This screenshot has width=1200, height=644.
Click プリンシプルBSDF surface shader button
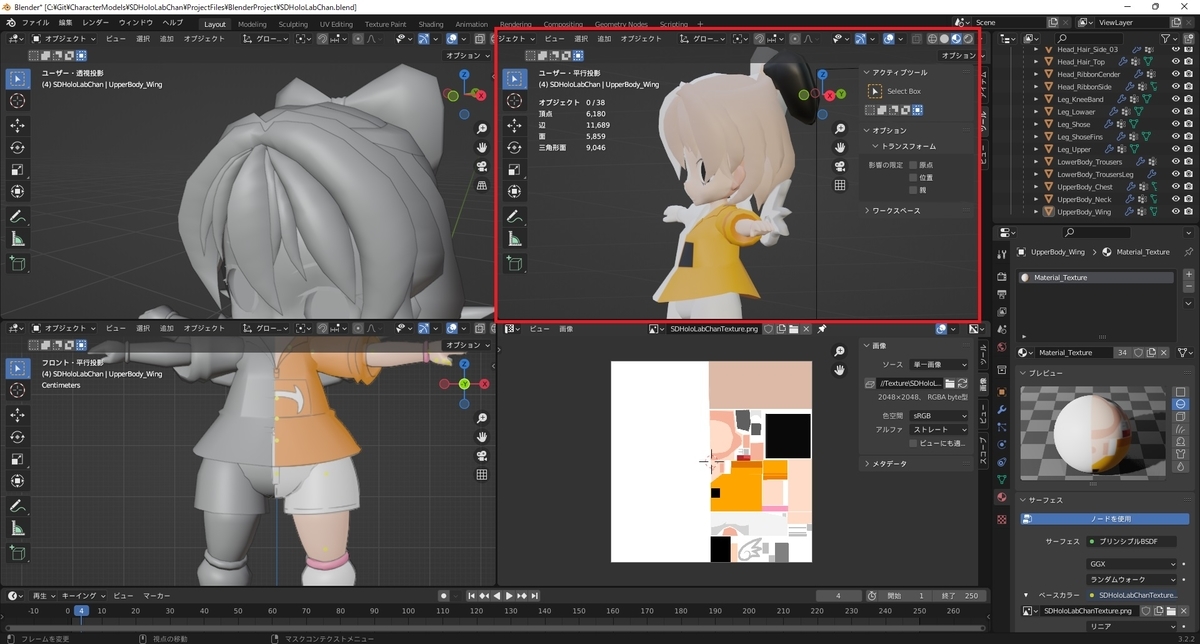(x=1131, y=541)
